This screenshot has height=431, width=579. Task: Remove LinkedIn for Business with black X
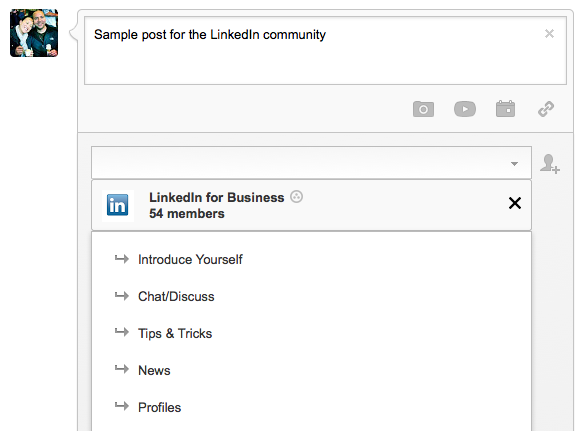pos(515,203)
